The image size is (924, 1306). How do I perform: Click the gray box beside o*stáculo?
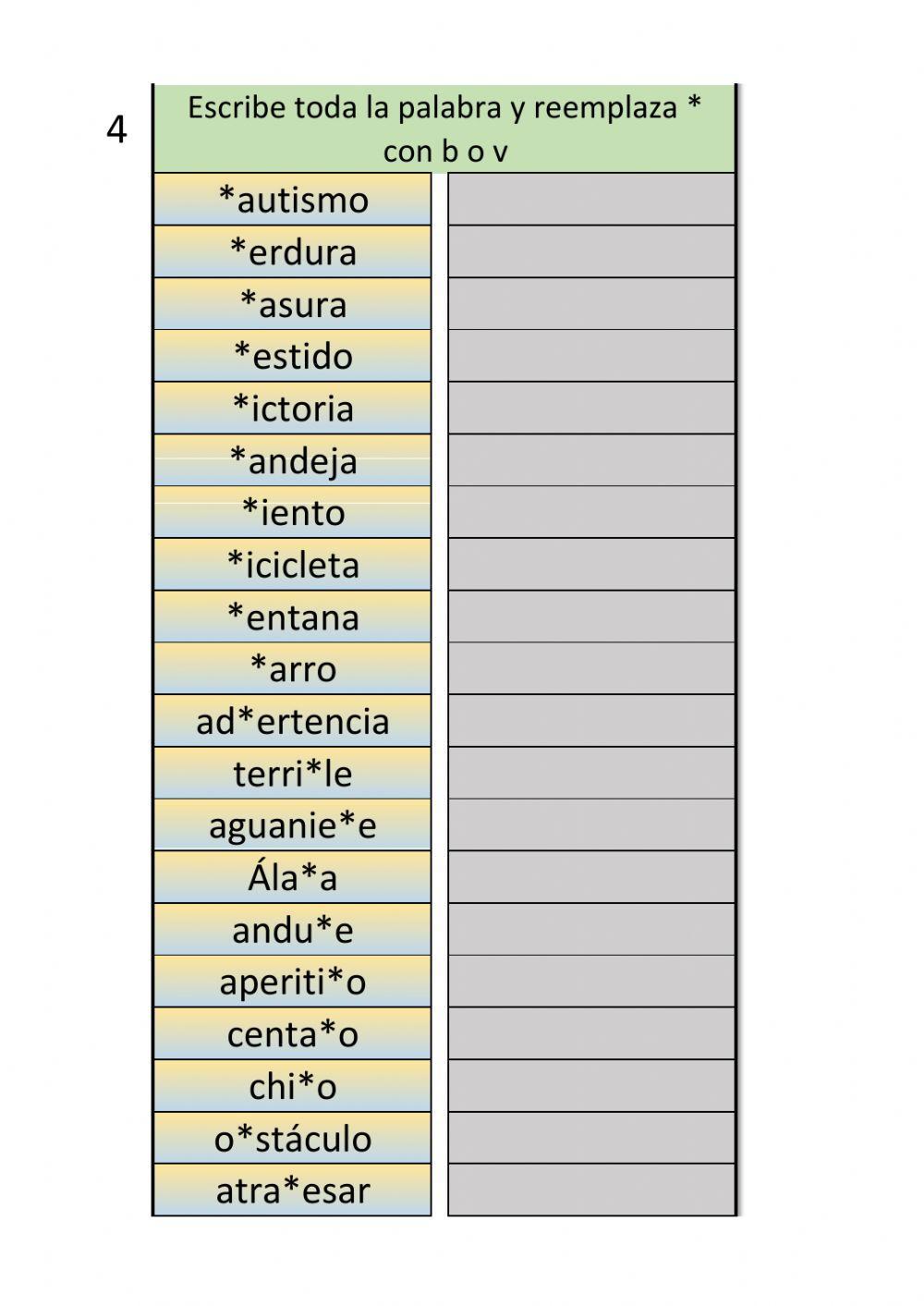(591, 1138)
